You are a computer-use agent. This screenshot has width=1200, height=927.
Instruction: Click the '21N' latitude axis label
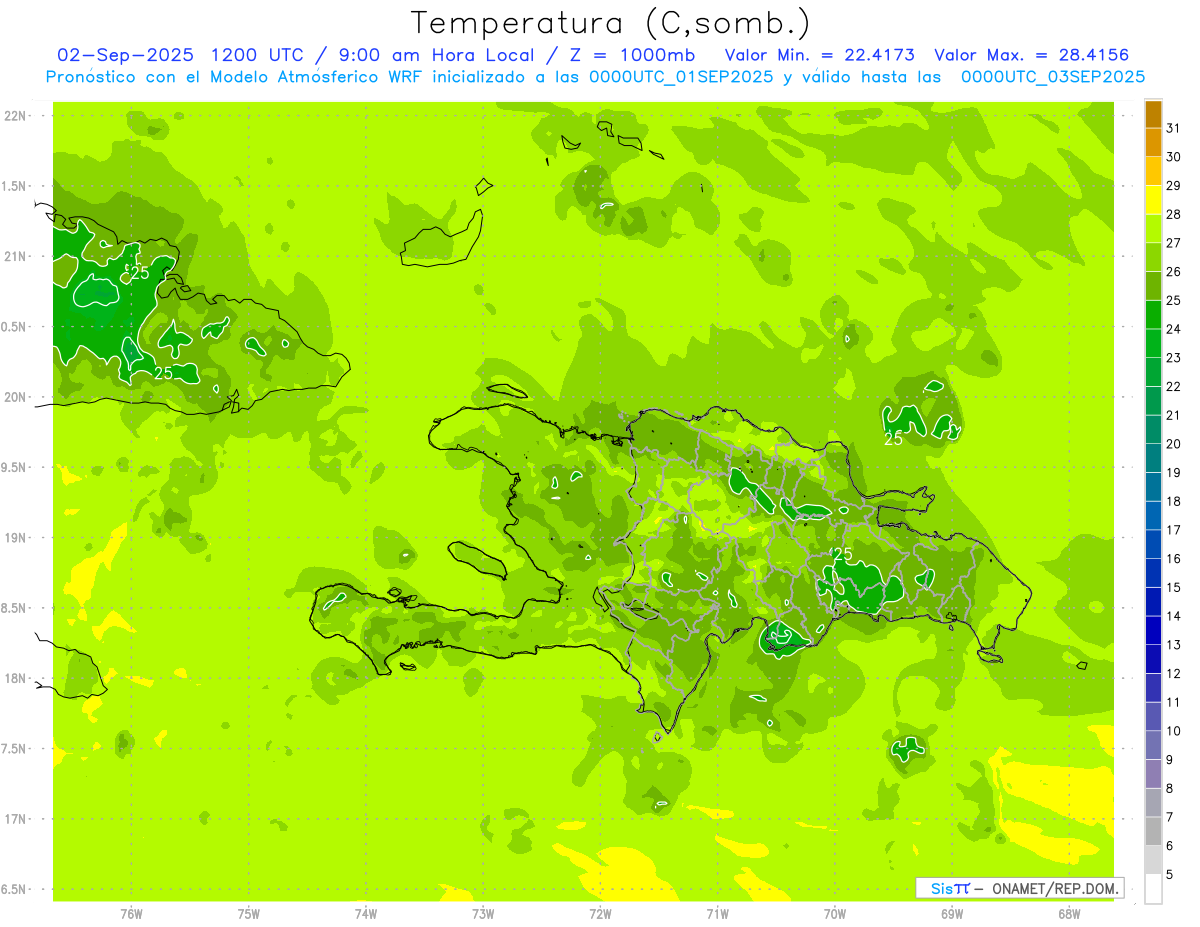coord(15,256)
